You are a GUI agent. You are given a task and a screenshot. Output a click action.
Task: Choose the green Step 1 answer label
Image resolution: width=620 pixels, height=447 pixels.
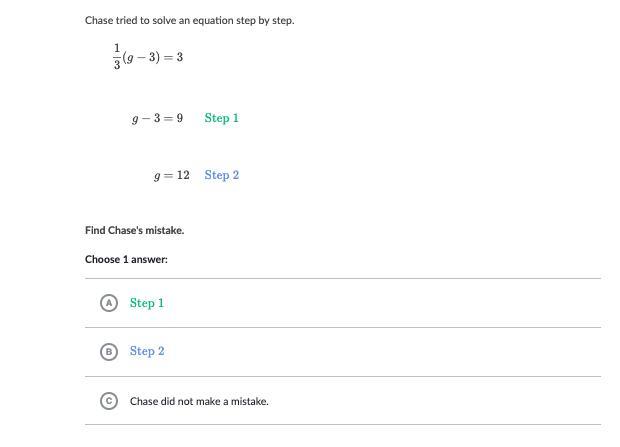(147, 303)
